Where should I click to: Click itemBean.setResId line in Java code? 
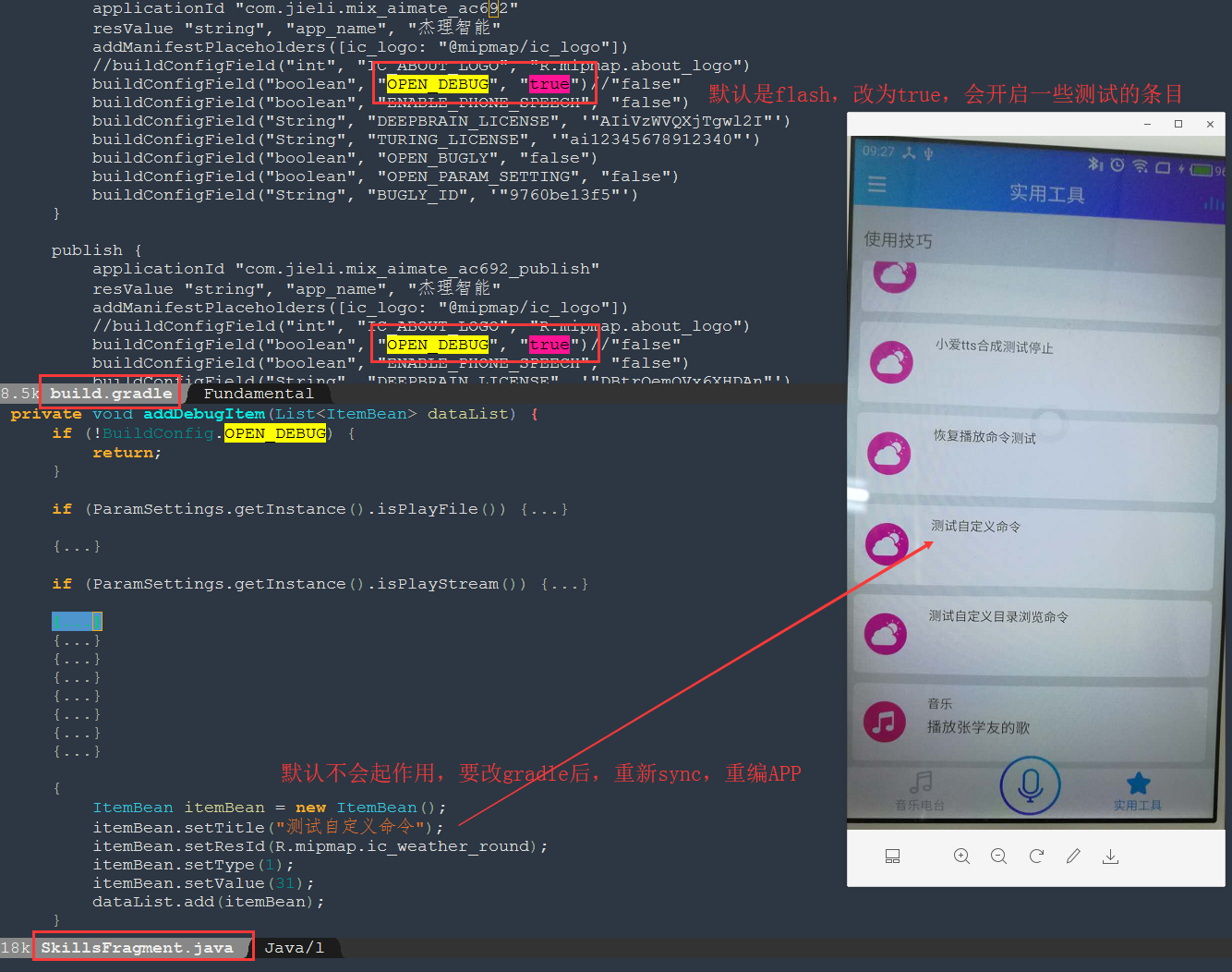[x=320, y=846]
